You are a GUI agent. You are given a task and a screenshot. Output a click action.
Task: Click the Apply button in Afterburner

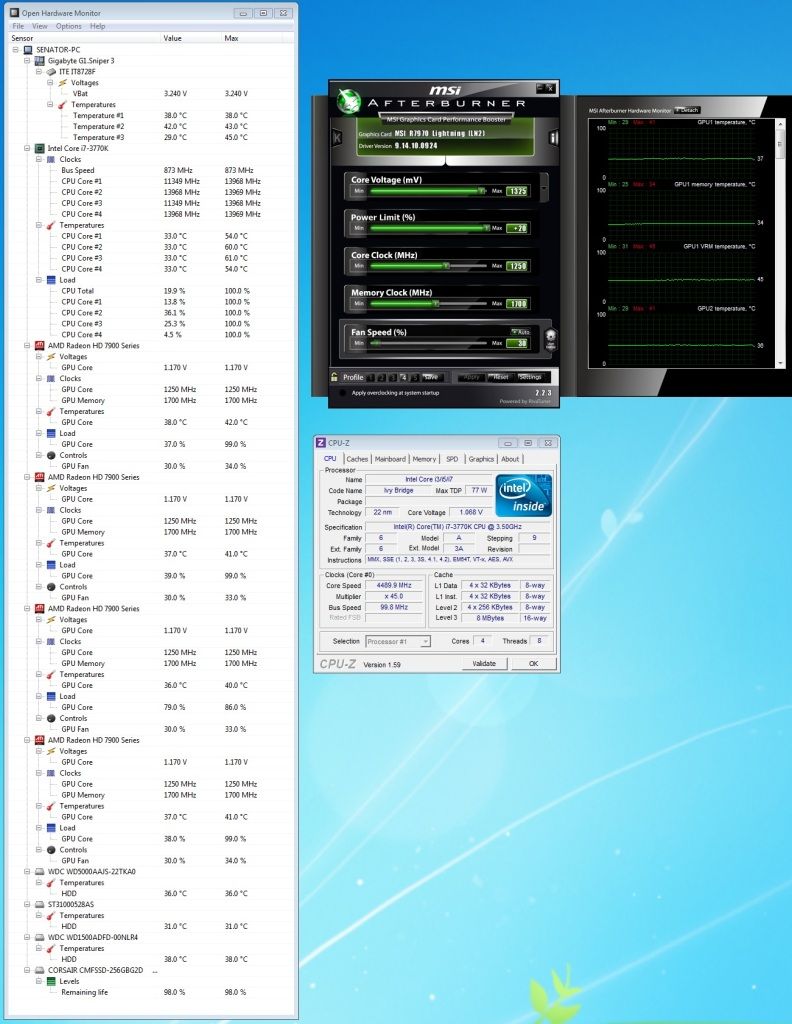(x=471, y=377)
